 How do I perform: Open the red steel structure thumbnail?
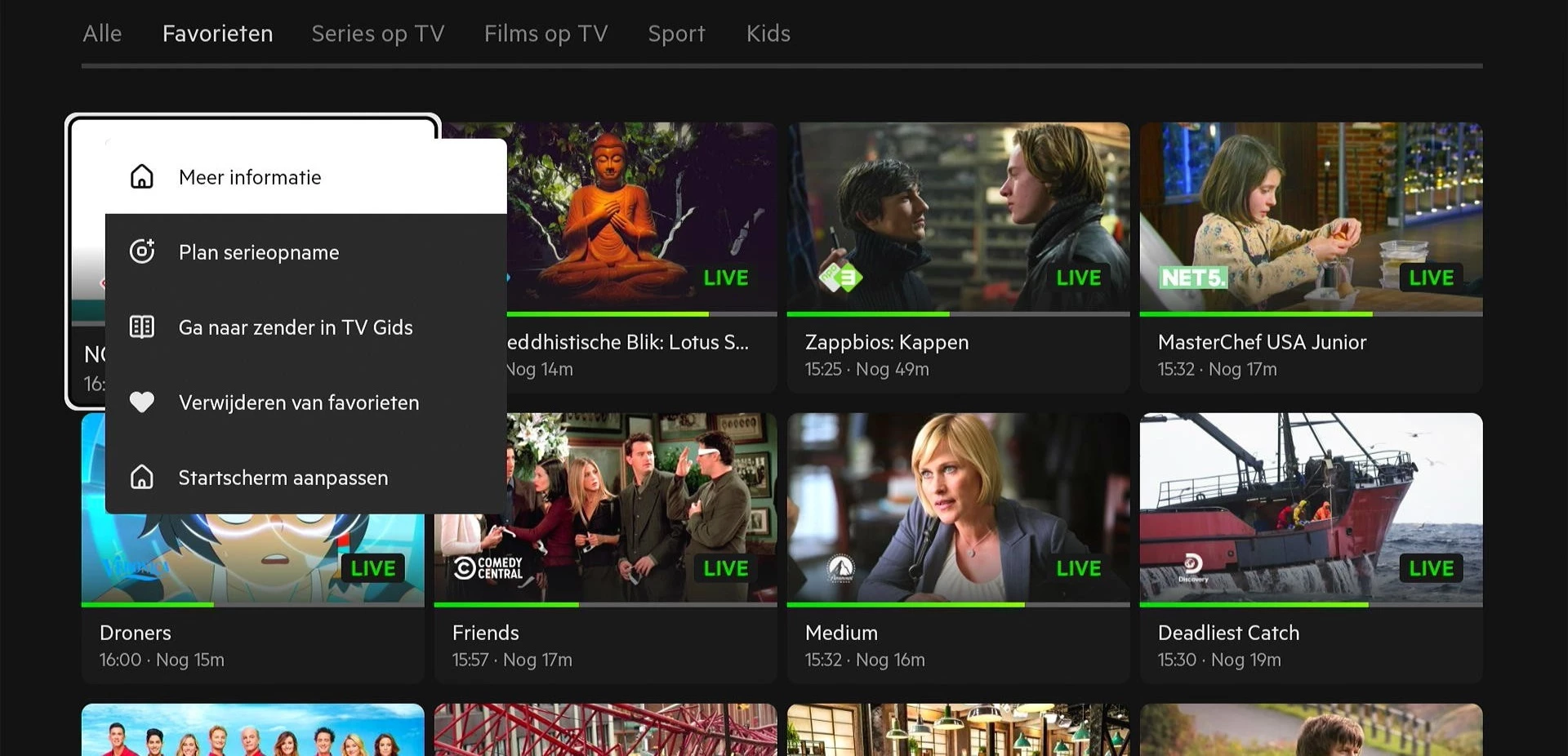point(606,730)
